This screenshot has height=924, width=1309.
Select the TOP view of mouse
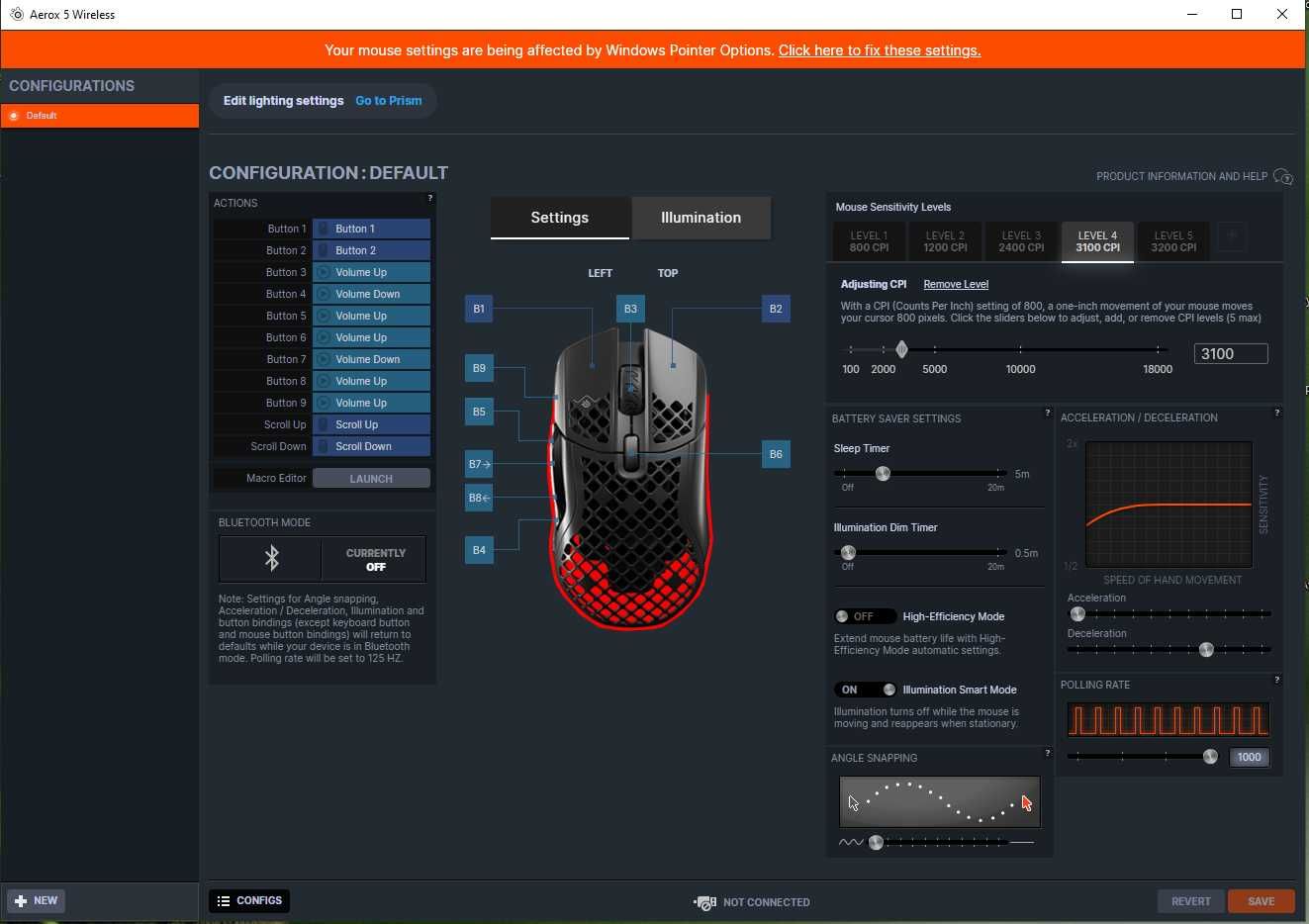(x=668, y=273)
